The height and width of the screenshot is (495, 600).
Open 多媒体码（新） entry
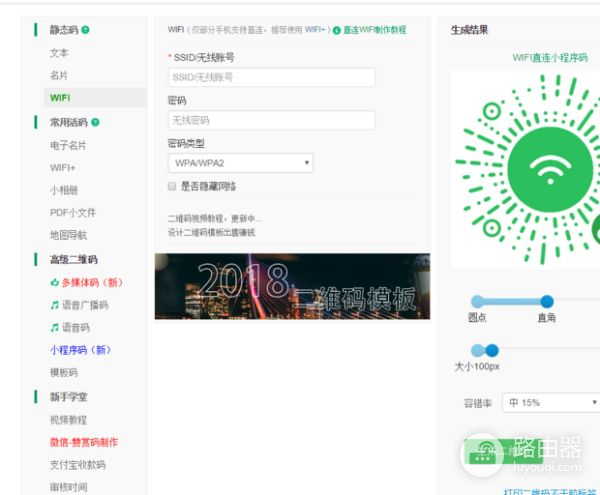click(x=92, y=282)
